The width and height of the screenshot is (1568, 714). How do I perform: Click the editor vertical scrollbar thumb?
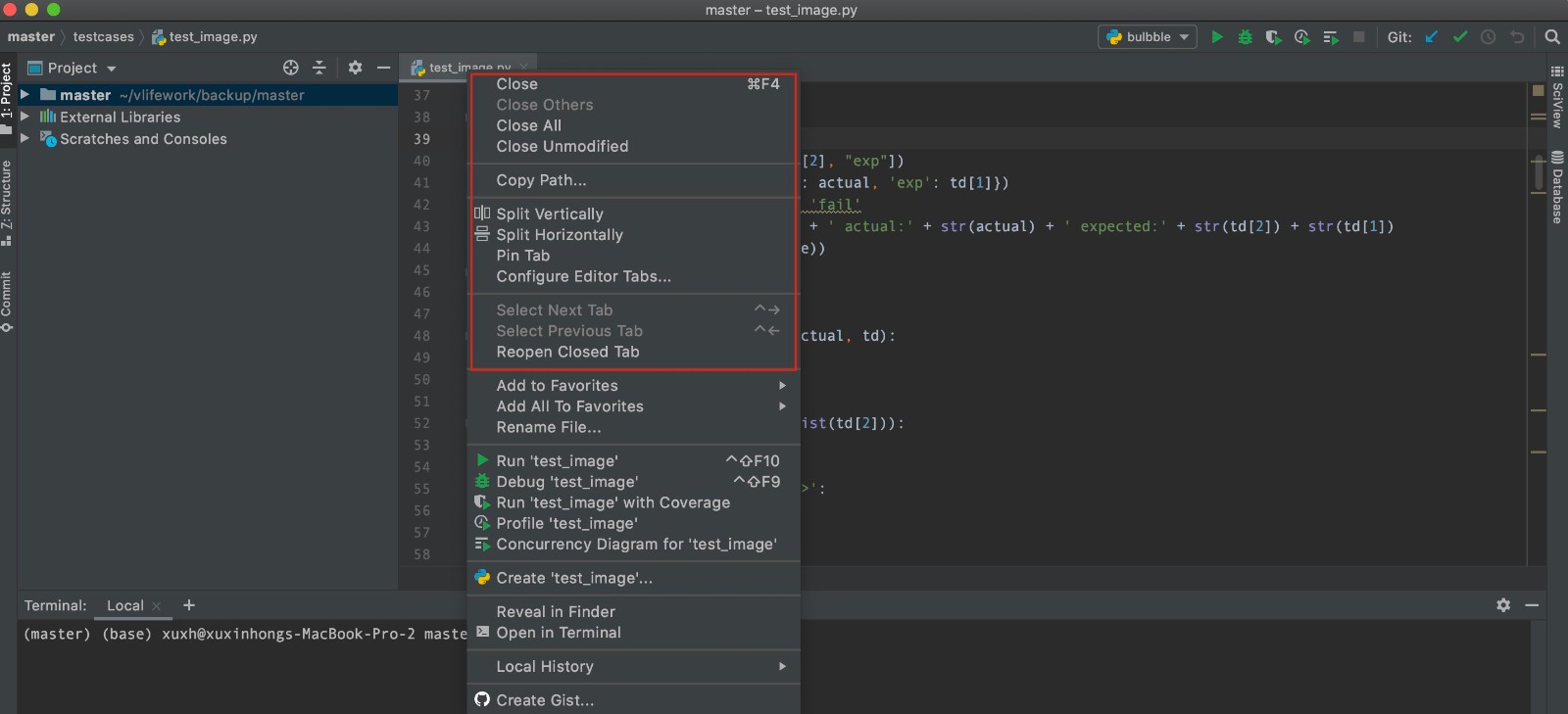1539,173
